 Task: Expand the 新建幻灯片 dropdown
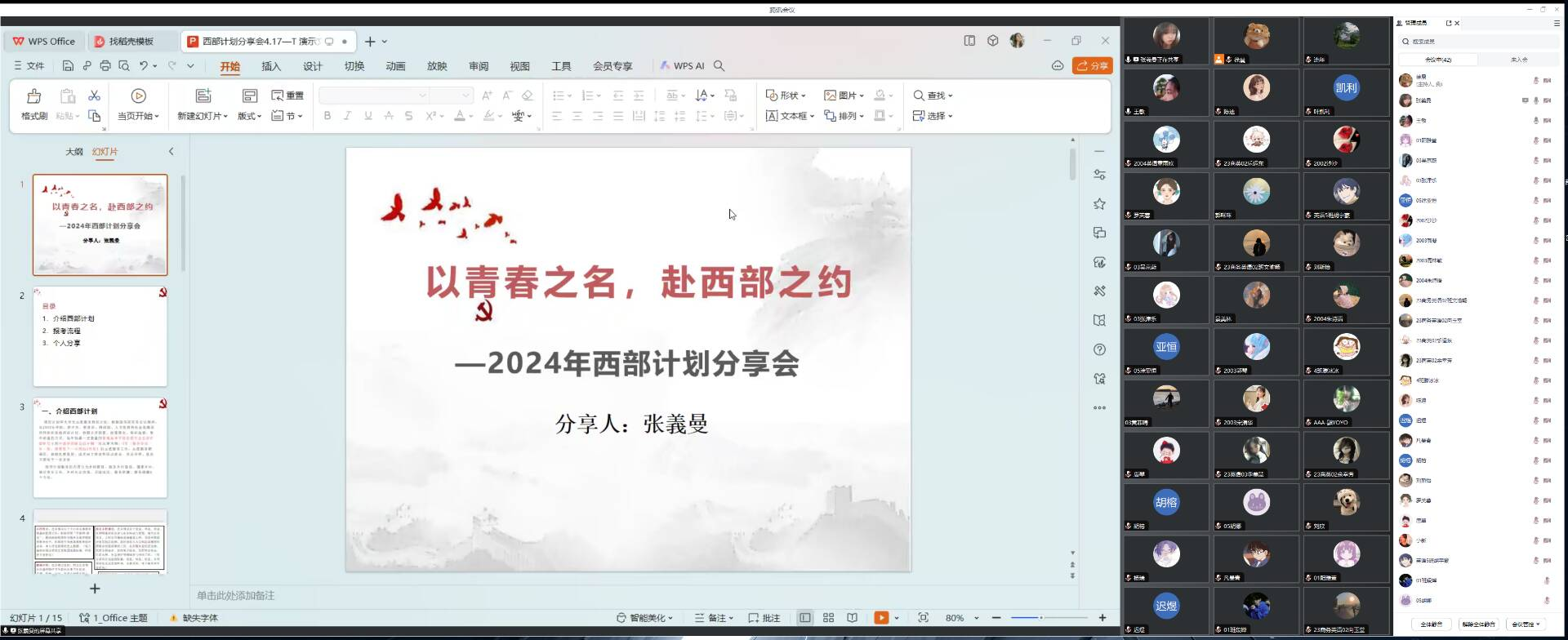[x=203, y=116]
